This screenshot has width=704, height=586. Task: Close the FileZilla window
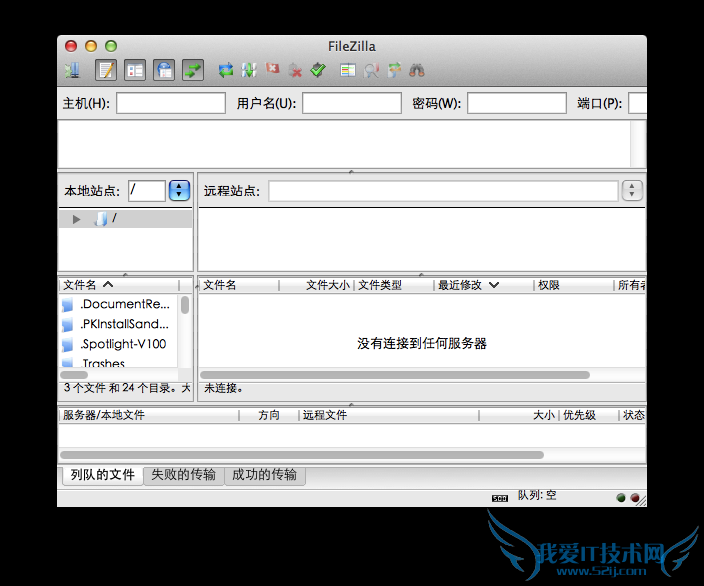pyautogui.click(x=71, y=46)
